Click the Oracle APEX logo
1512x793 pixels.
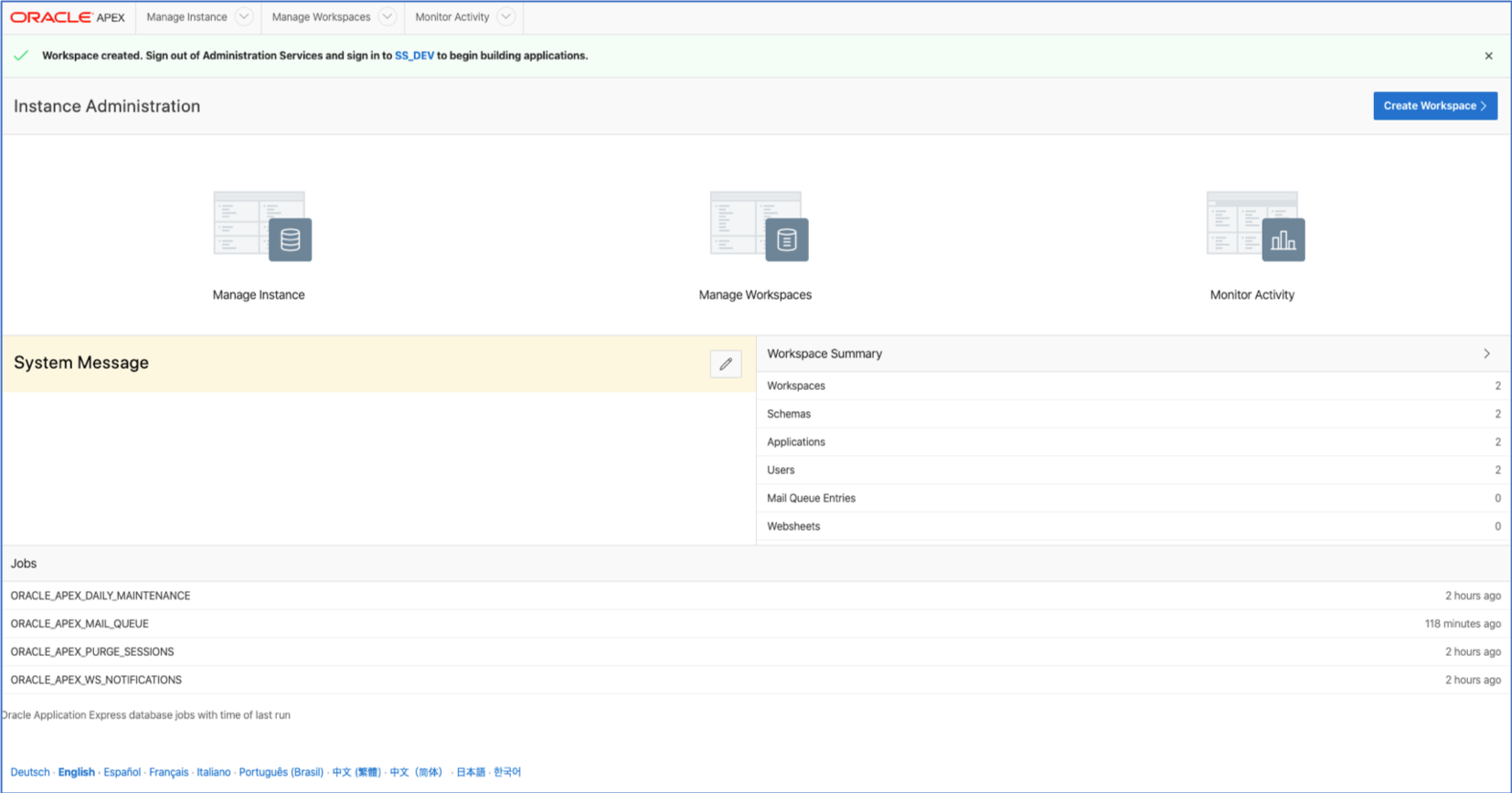coord(68,17)
